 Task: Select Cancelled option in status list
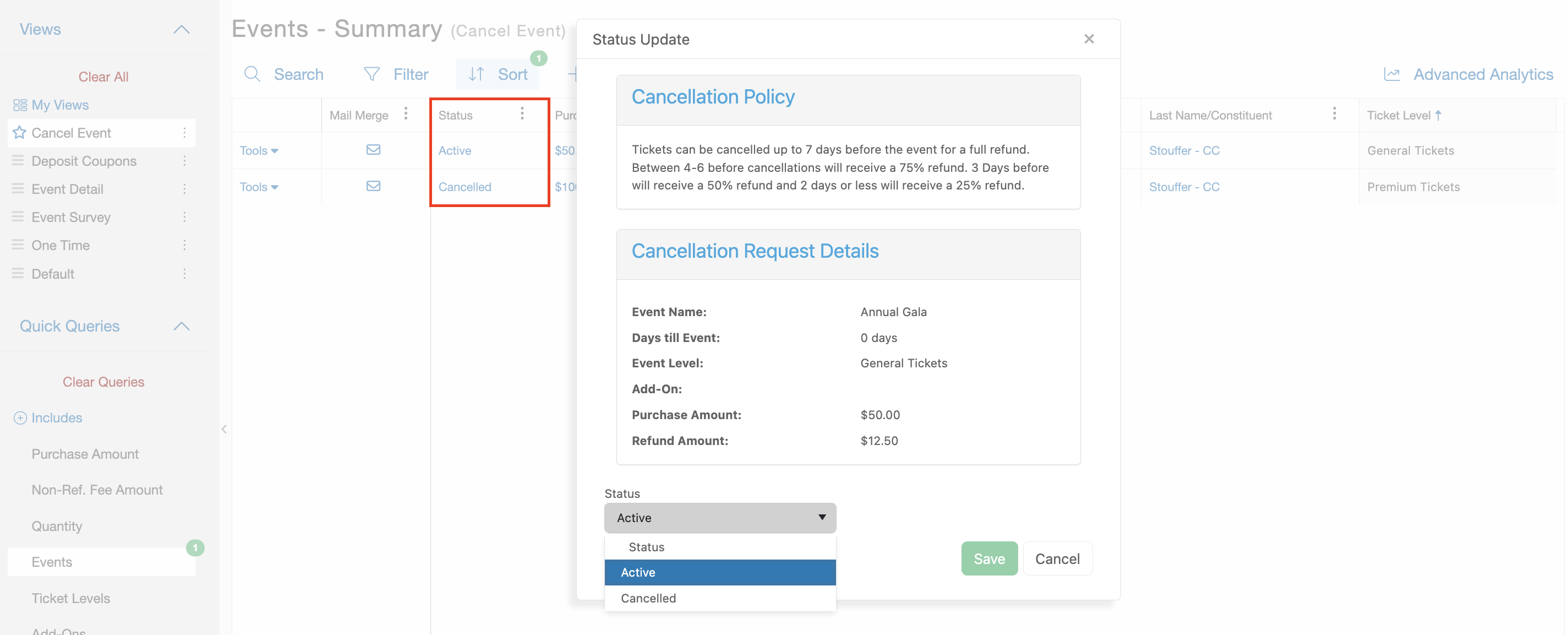648,598
